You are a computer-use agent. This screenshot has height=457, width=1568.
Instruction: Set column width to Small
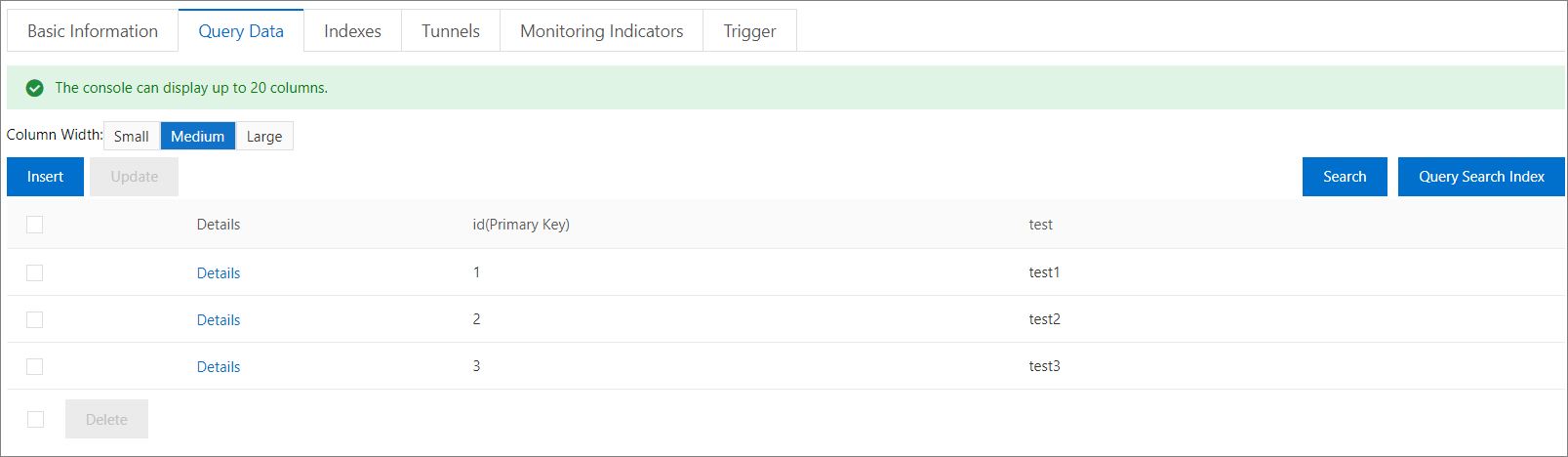point(131,136)
